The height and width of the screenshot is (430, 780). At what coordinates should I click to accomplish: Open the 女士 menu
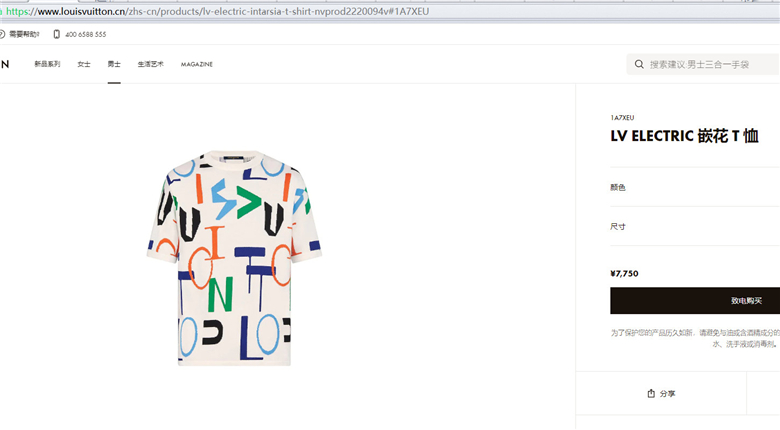coord(84,64)
